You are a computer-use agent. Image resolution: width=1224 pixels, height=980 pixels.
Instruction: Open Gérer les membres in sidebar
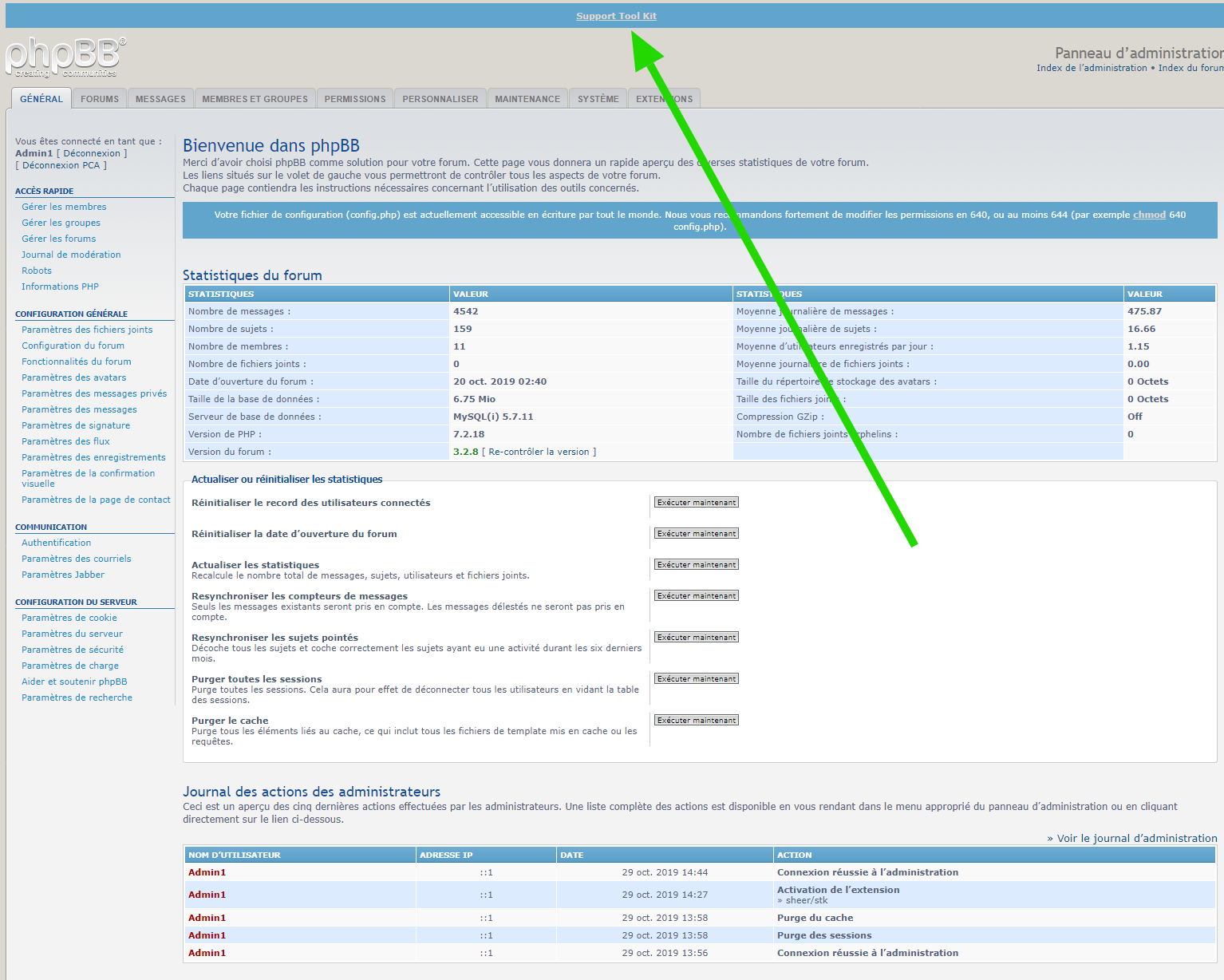(64, 207)
